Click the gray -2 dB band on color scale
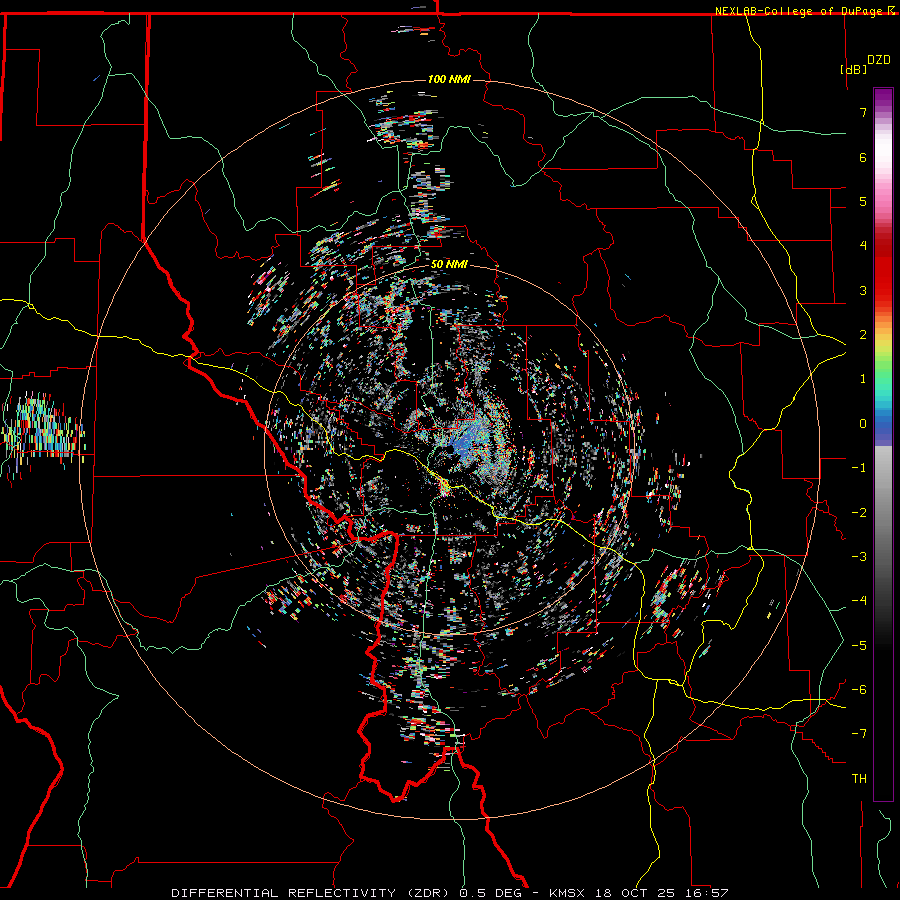This screenshot has height=900, width=900. [x=883, y=513]
